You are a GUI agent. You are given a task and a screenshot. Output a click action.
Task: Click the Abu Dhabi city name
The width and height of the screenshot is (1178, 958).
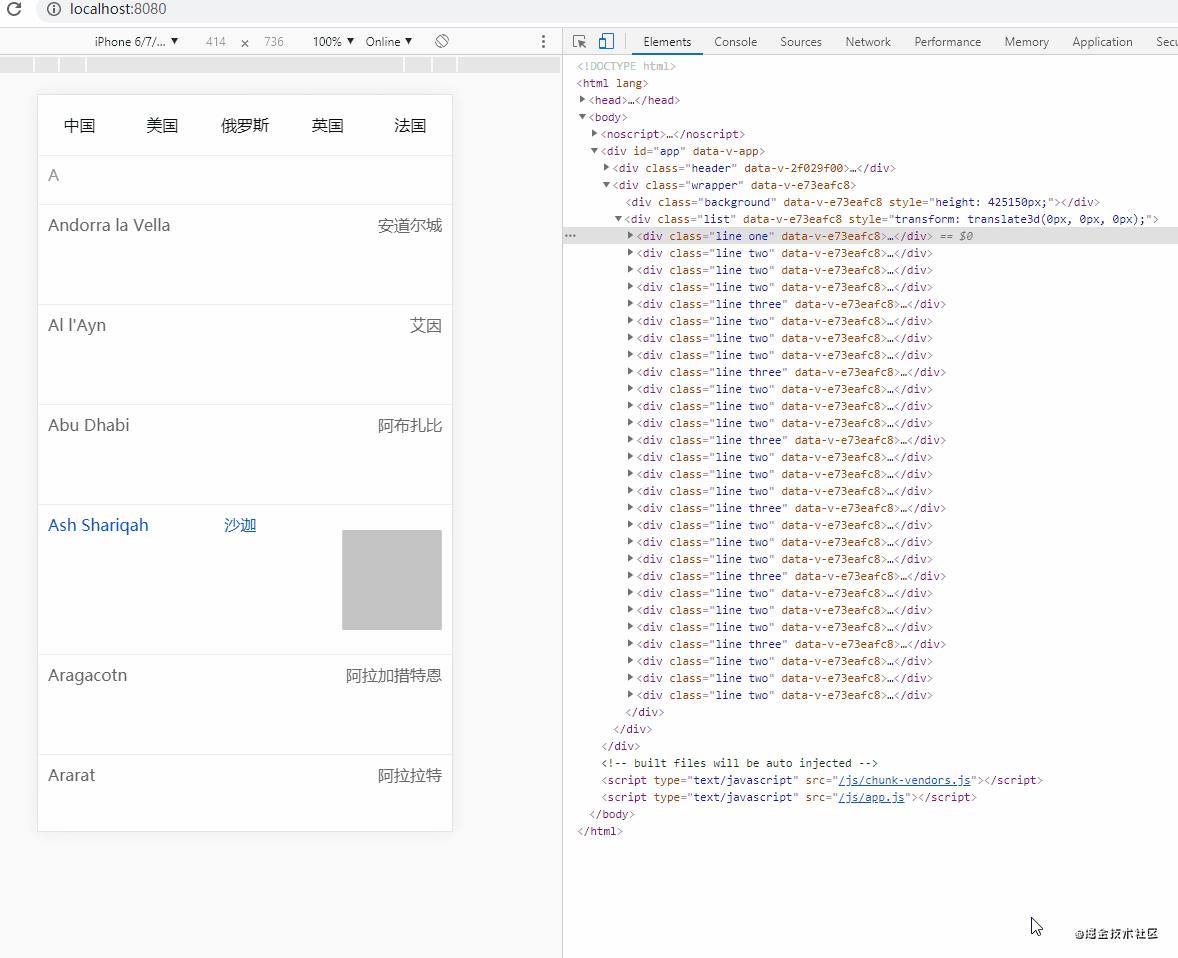(89, 425)
